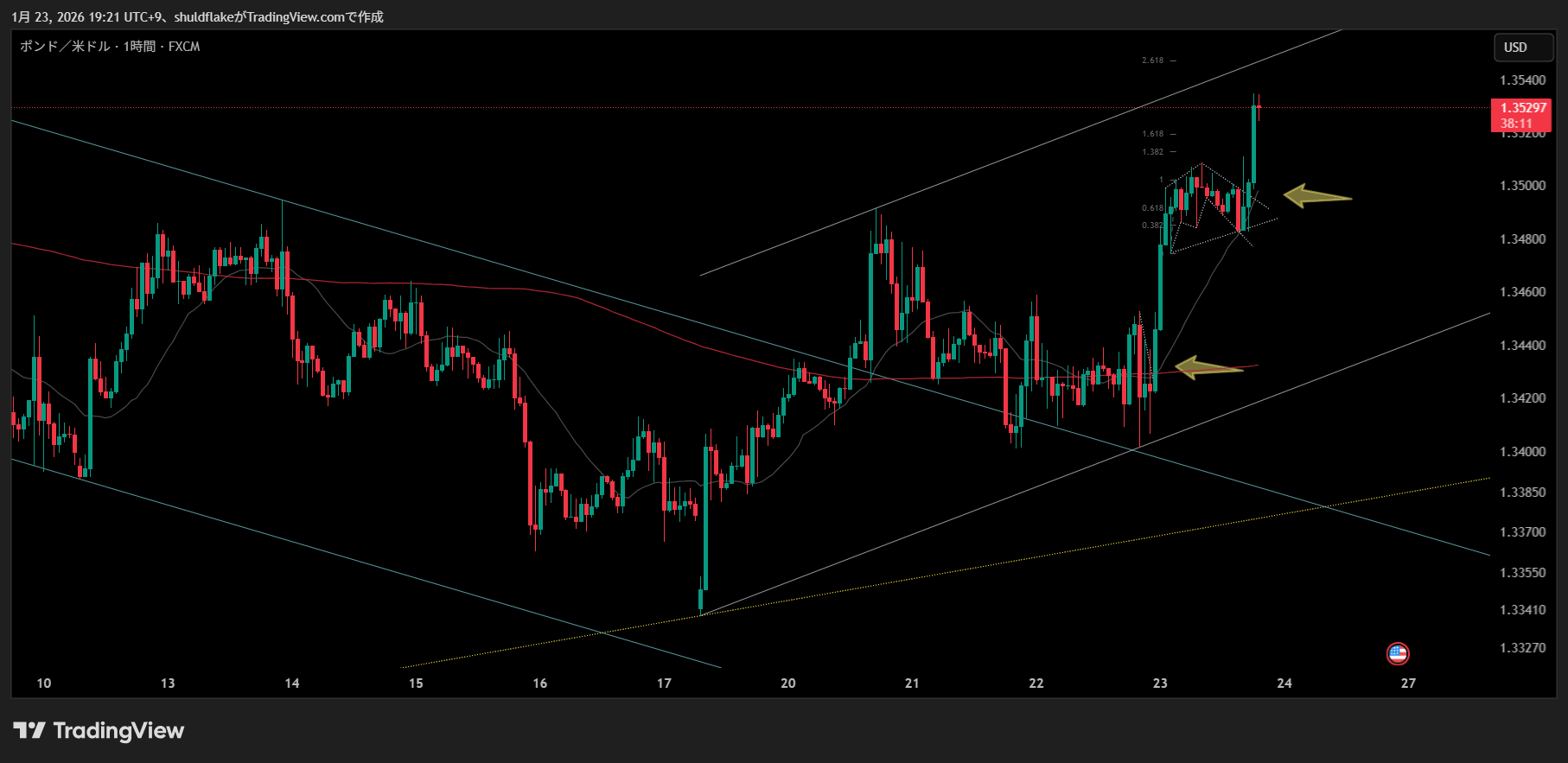Click the ポンド/米ドル symbol title
Image resolution: width=1568 pixels, height=763 pixels.
[110, 47]
